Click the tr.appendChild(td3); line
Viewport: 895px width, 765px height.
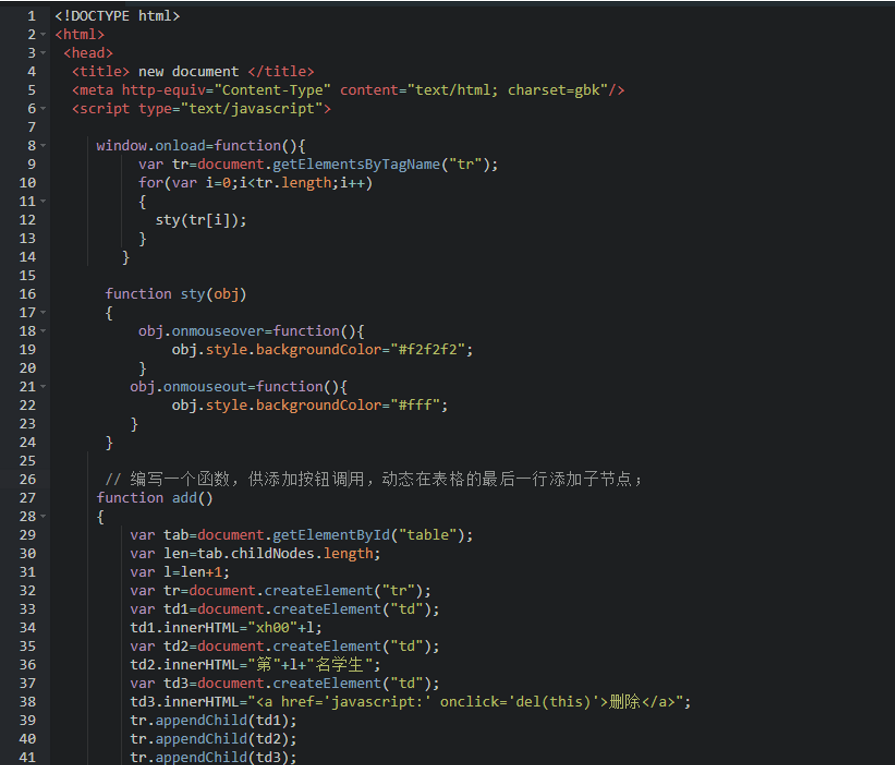(x=213, y=758)
